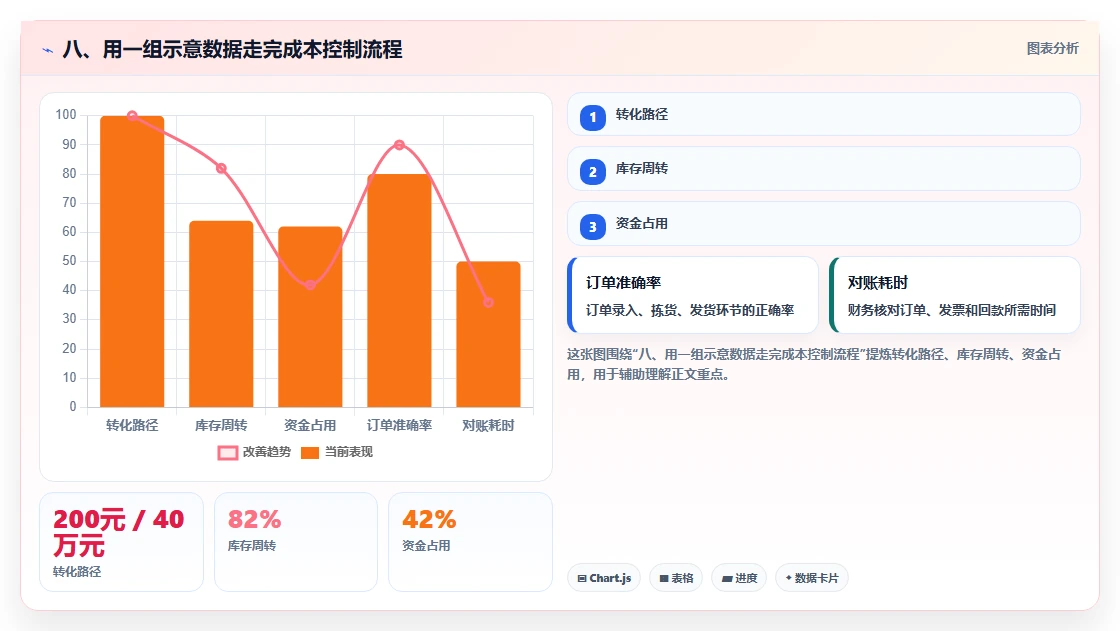
Task: Click the 对账耗时 orange bar
Action: [x=489, y=334]
